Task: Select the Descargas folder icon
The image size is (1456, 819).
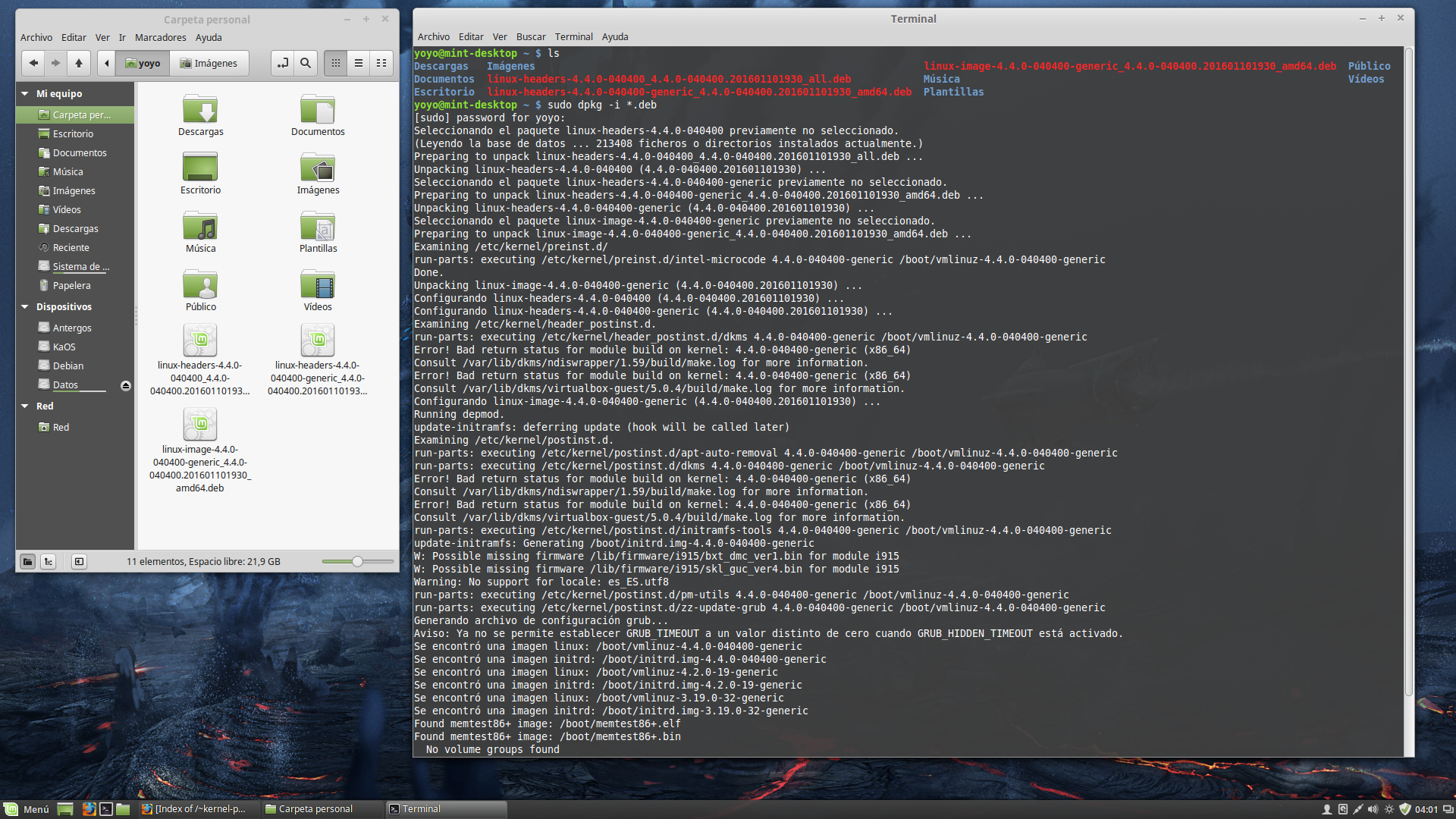Action: coord(200,110)
